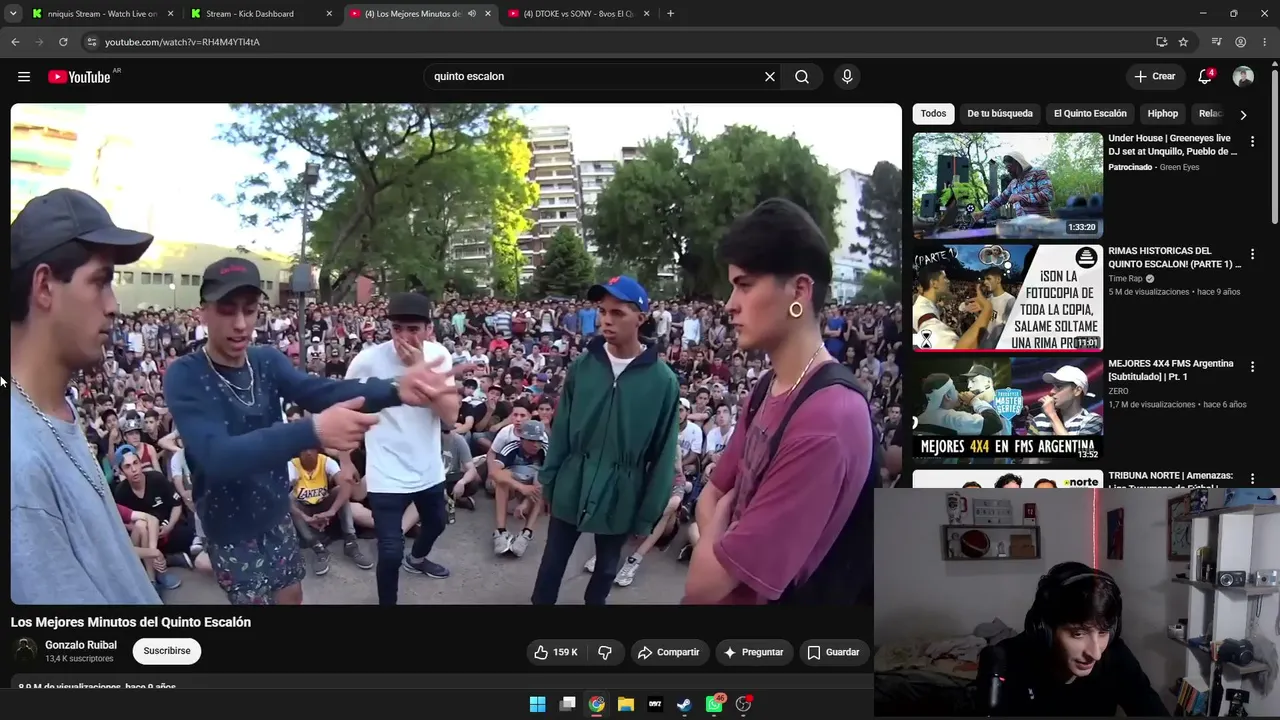
Task: Open Task View on the taskbar
Action: coord(567,704)
